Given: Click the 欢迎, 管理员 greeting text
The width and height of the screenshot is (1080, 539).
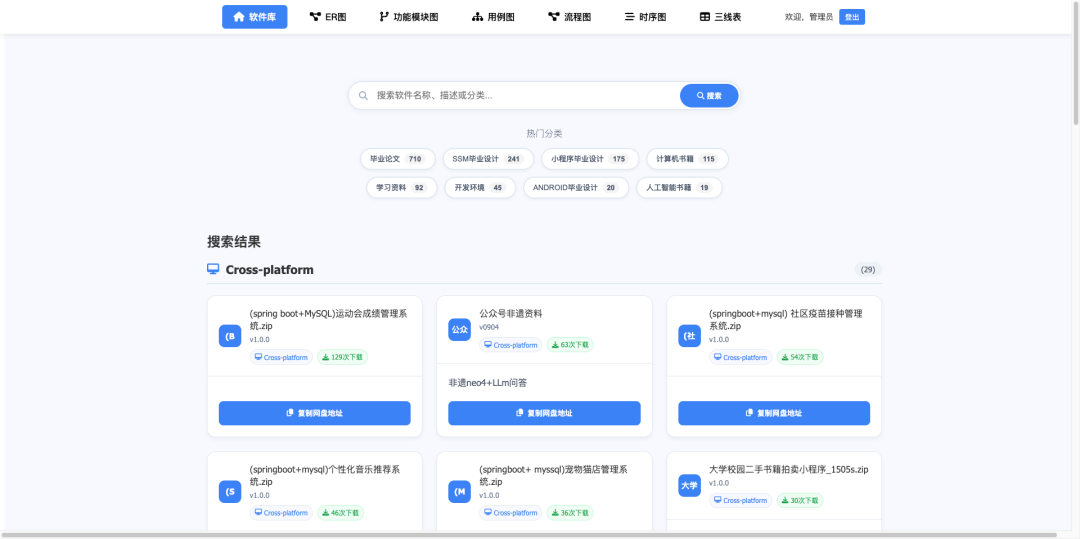Looking at the screenshot, I should click(809, 17).
